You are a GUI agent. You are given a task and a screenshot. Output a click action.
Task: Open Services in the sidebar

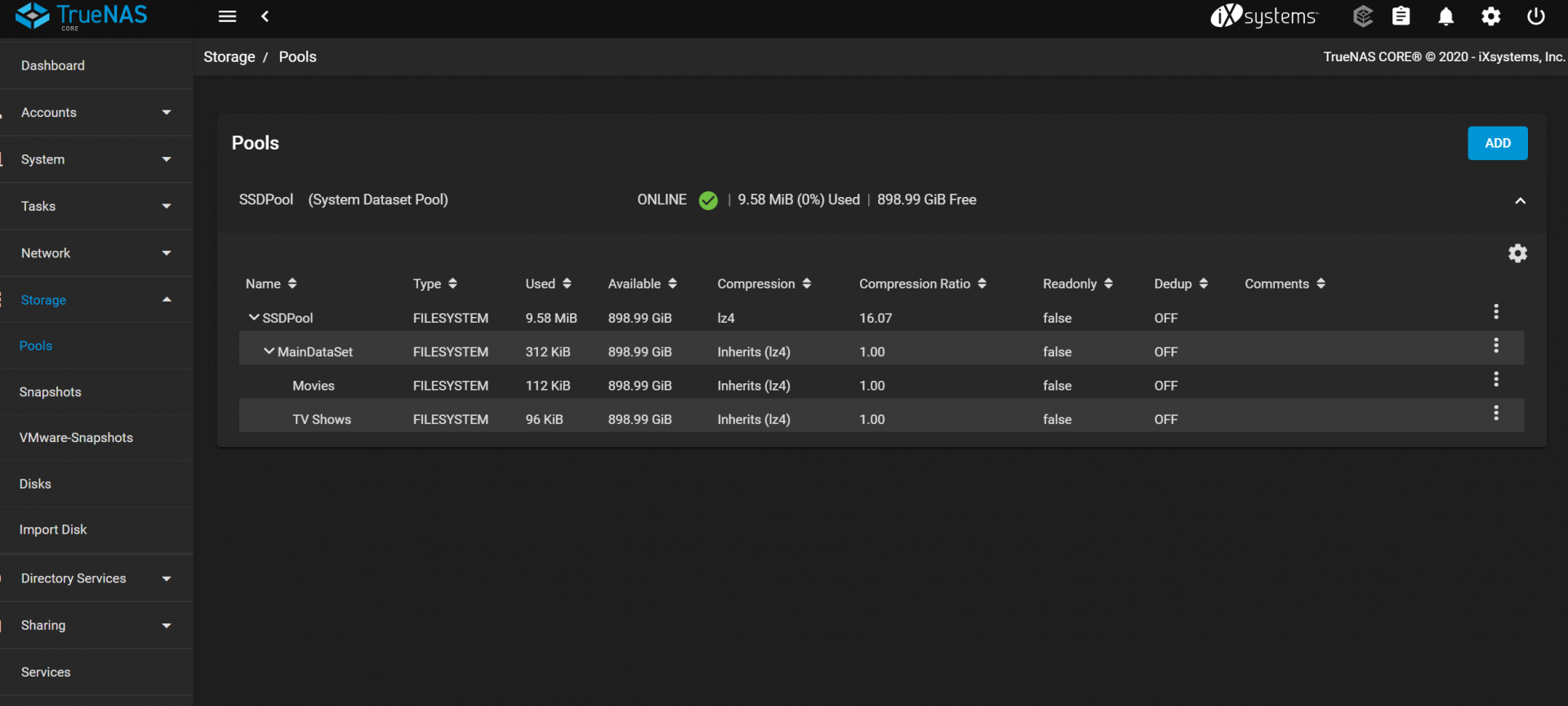click(96, 672)
